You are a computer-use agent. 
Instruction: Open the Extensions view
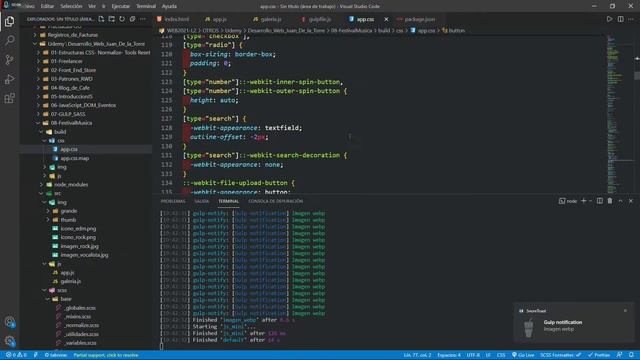coord(9,98)
